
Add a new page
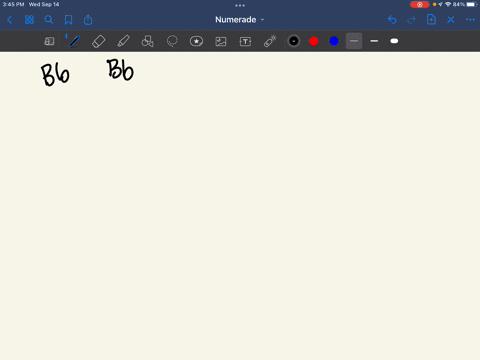pyautogui.click(x=431, y=20)
